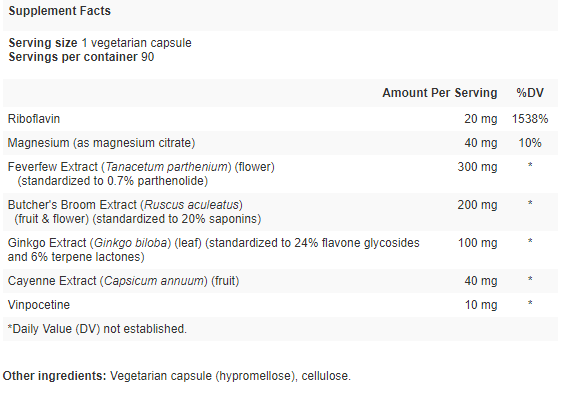Click the Other ingredients label
This screenshot has height=398, width=565.
[54, 376]
